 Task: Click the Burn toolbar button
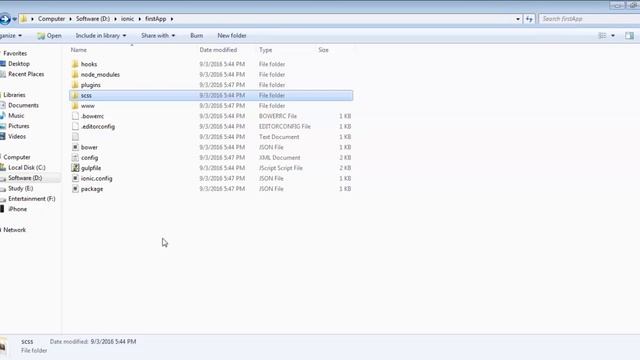coord(196,36)
